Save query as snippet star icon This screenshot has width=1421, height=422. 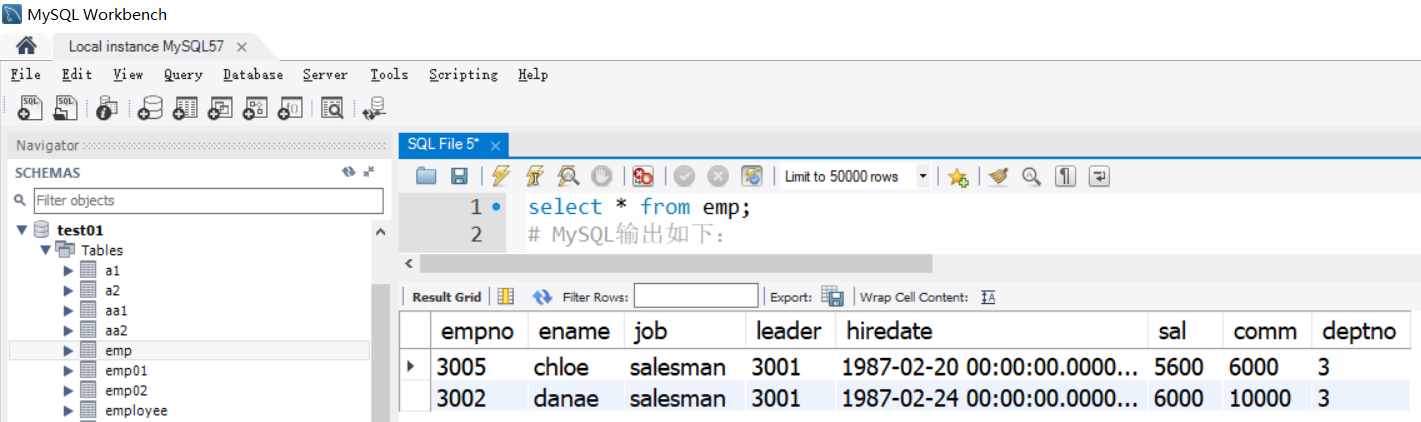[958, 177]
